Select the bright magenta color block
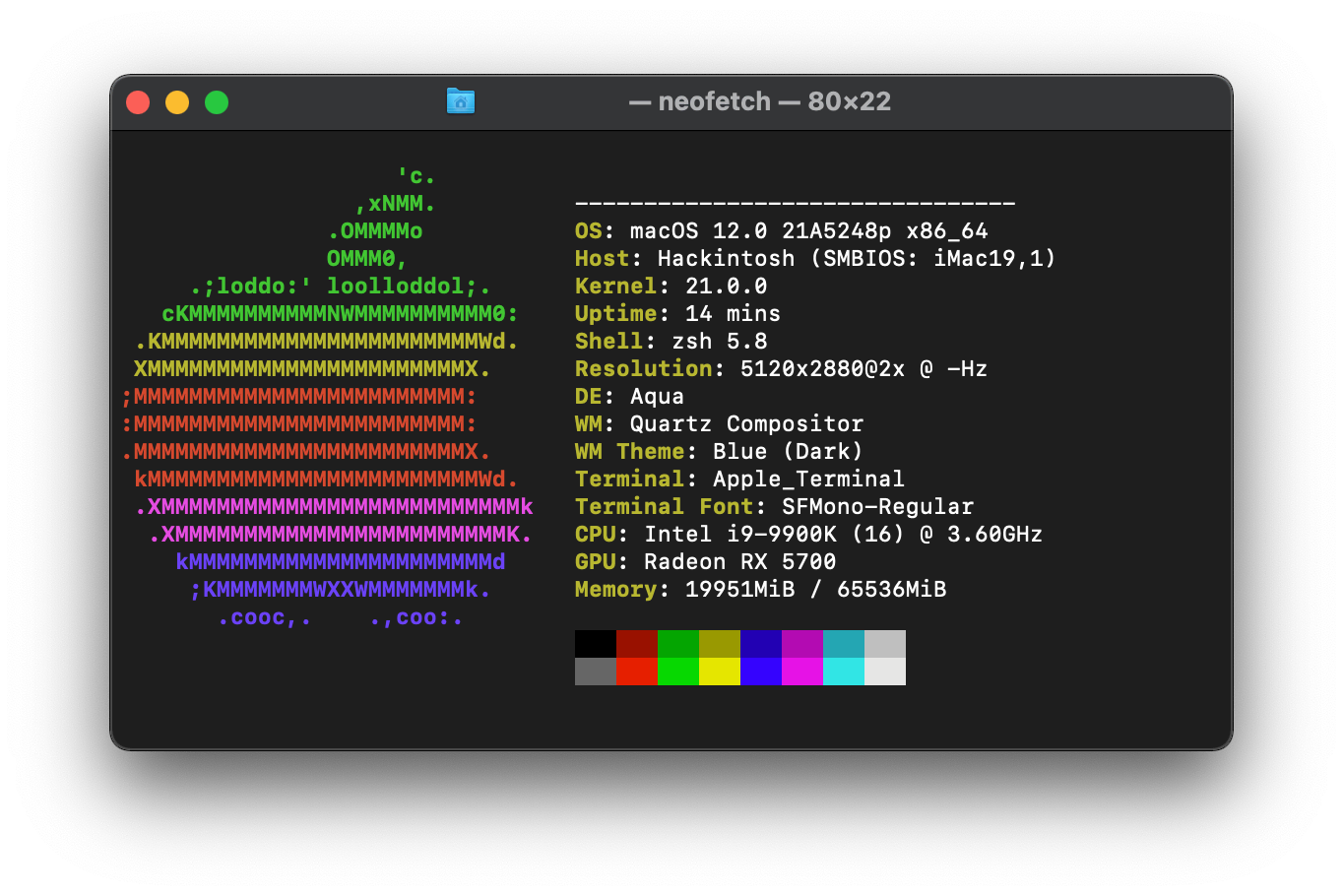This screenshot has height=896, width=1343. point(802,672)
